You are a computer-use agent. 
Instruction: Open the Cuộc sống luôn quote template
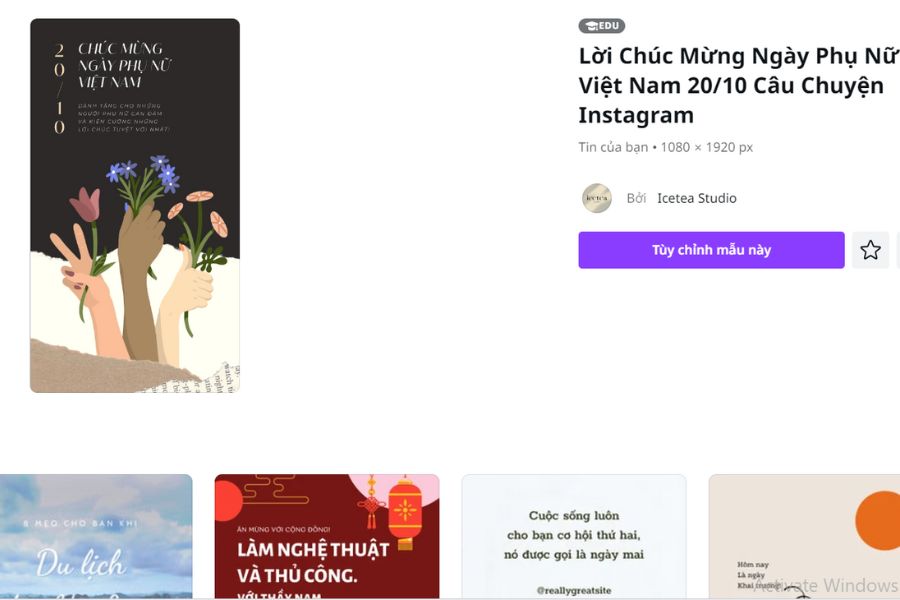tap(573, 536)
